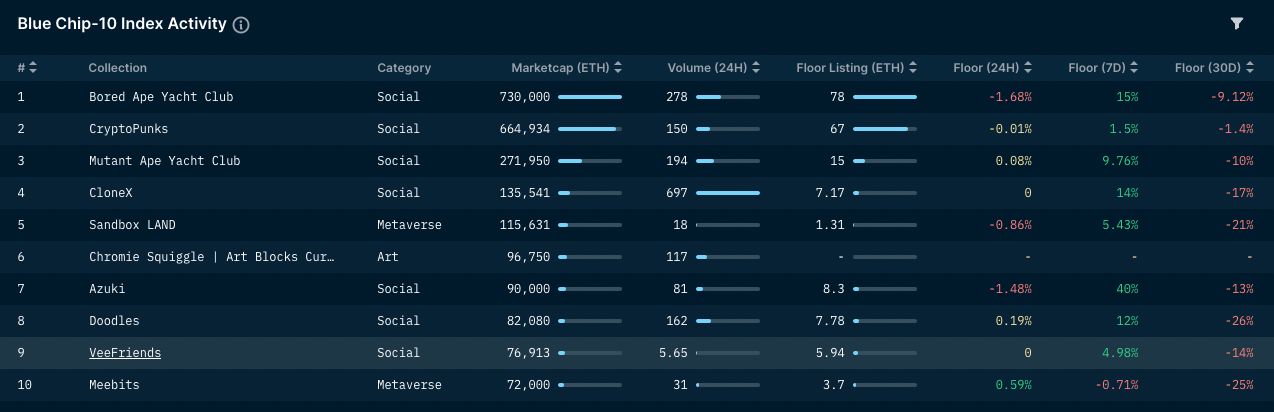Click CryptoPunks floor listing bar at 67
Image resolution: width=1274 pixels, height=412 pixels.
(884, 129)
